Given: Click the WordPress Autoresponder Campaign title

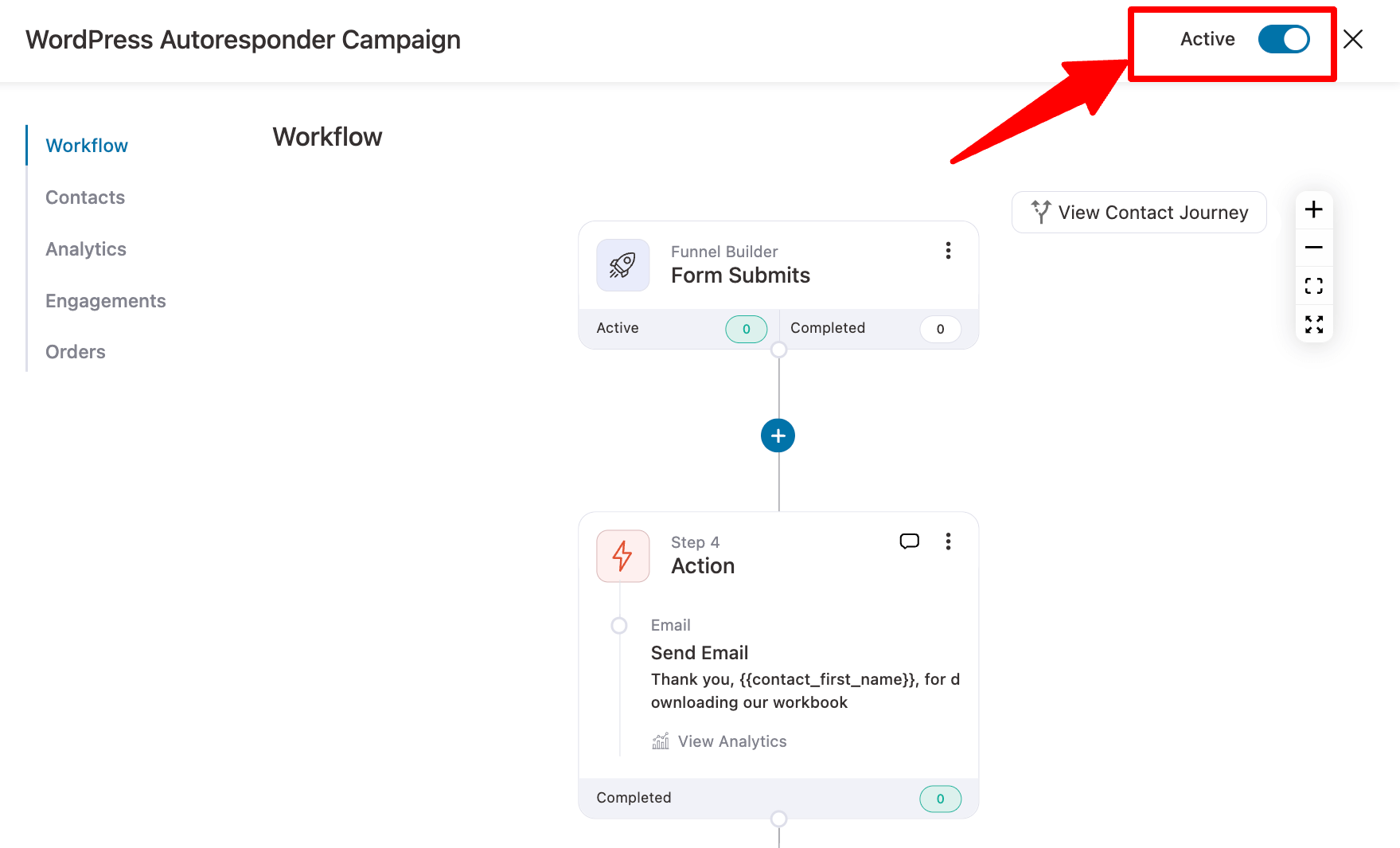Looking at the screenshot, I should tap(243, 40).
